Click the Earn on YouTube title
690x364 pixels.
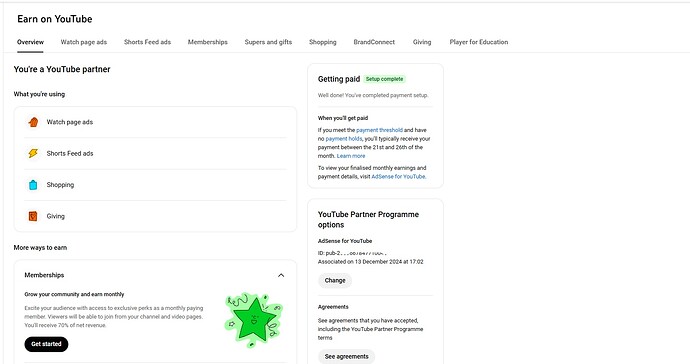pyautogui.click(x=55, y=19)
